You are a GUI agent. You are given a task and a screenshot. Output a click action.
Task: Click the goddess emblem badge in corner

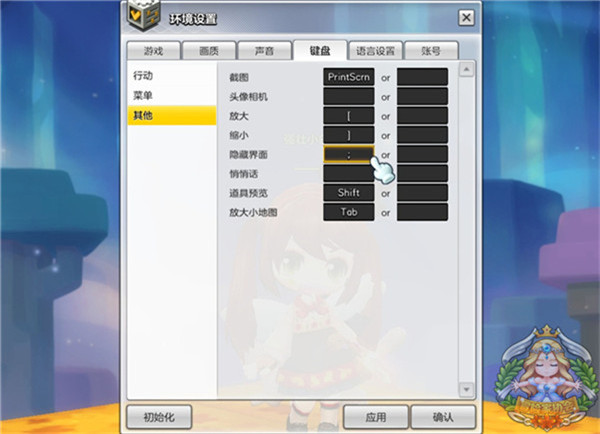click(x=547, y=379)
